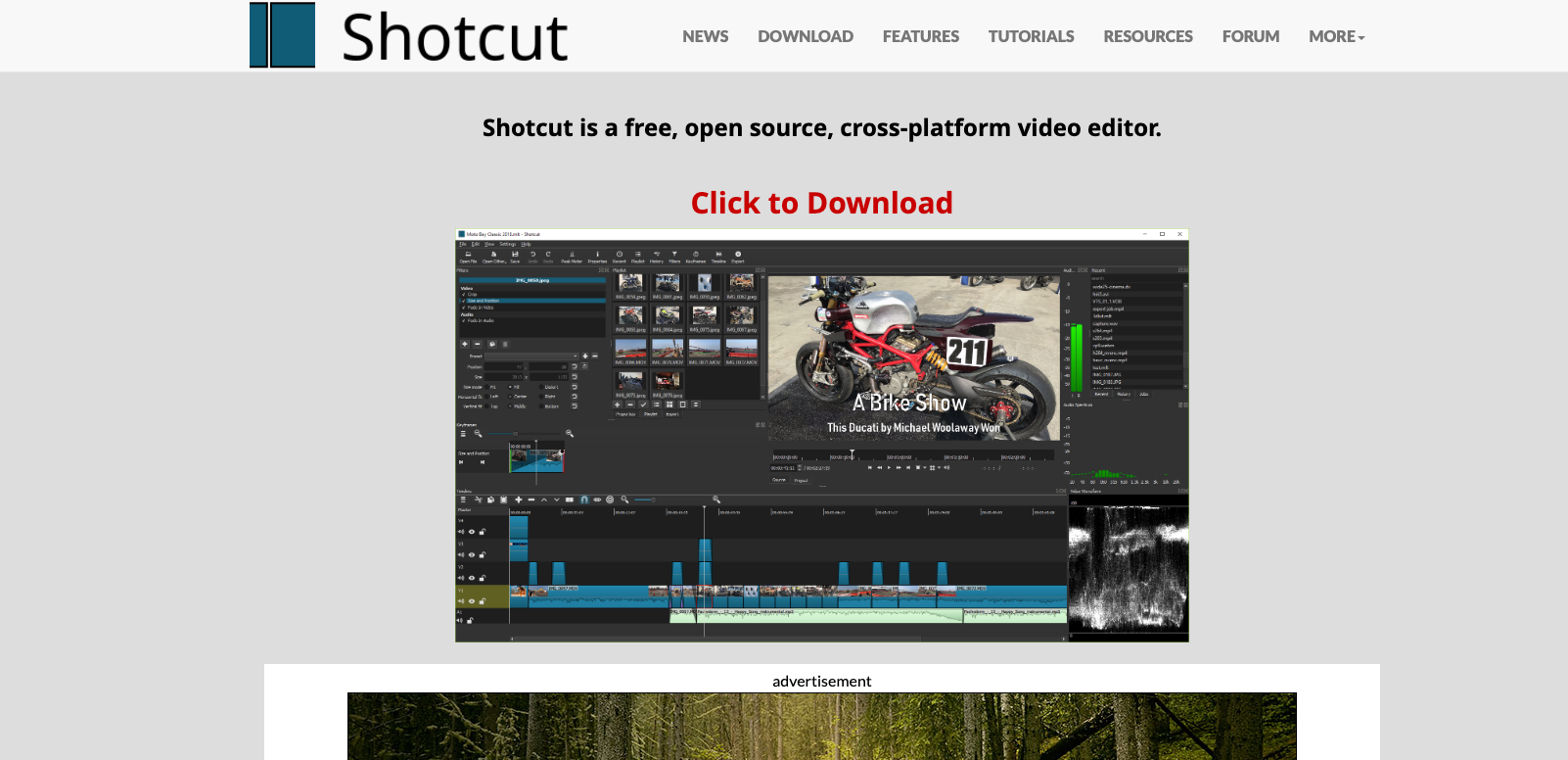The height and width of the screenshot is (760, 1568).
Task: Switch to the Jobs tab in Recent panel
Action: point(1143,394)
